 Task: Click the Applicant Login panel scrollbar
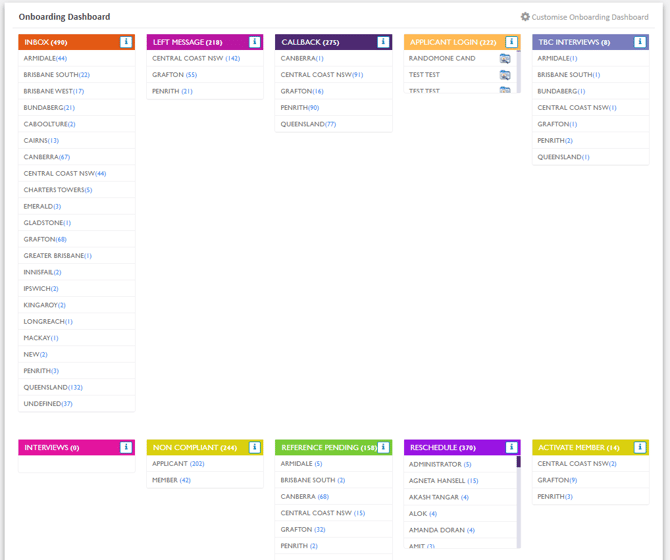[x=519, y=71]
